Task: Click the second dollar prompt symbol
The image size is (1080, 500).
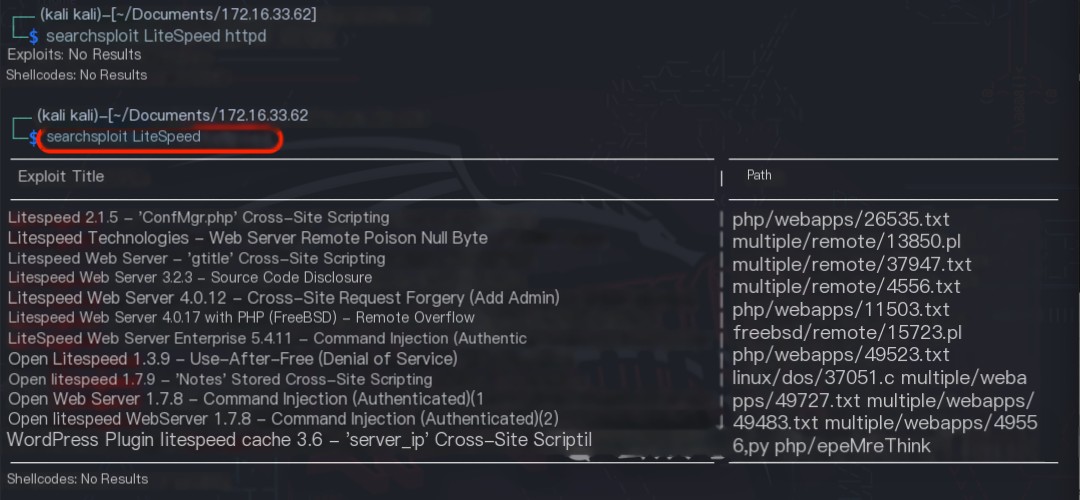Action: (33, 138)
